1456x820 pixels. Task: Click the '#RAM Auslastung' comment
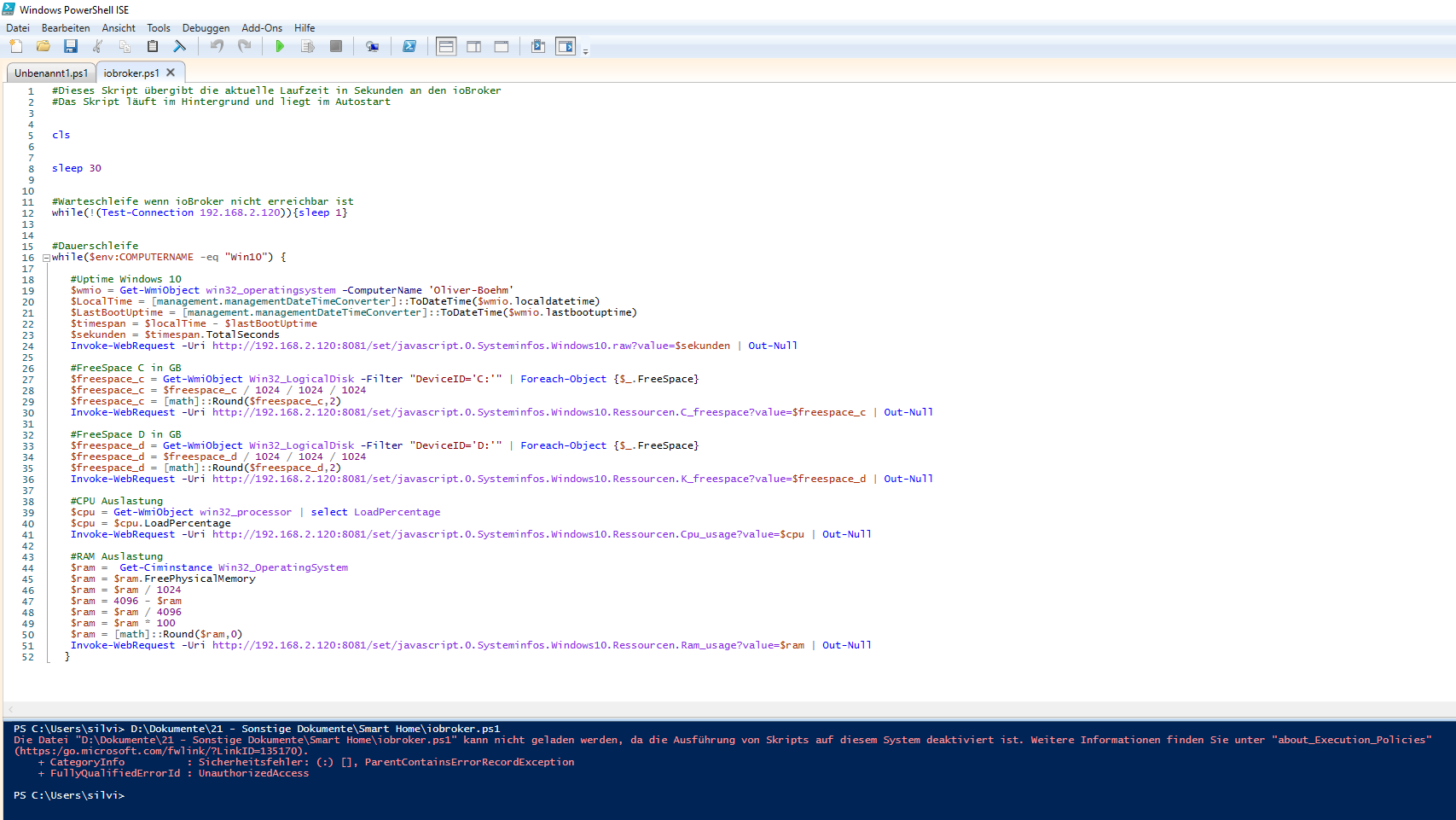(x=117, y=556)
